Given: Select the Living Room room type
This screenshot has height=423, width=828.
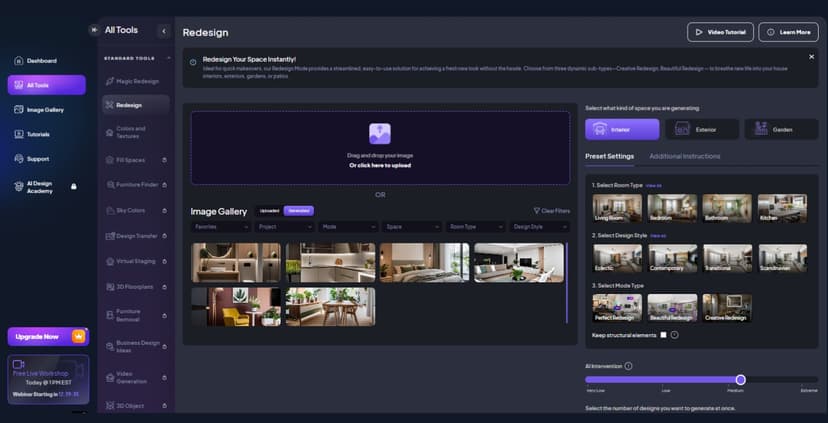Looking at the screenshot, I should coord(617,208).
